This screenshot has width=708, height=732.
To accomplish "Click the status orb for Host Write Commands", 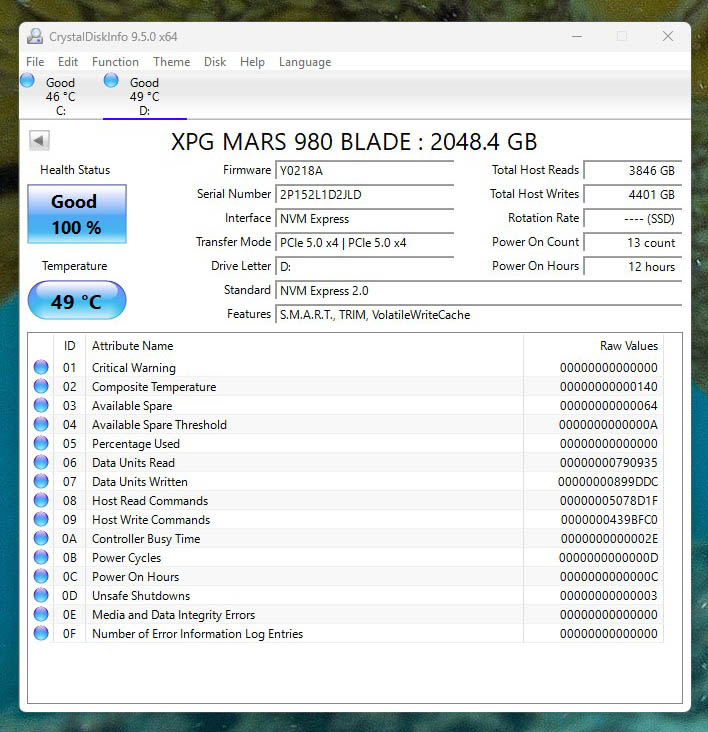I will (41, 520).
